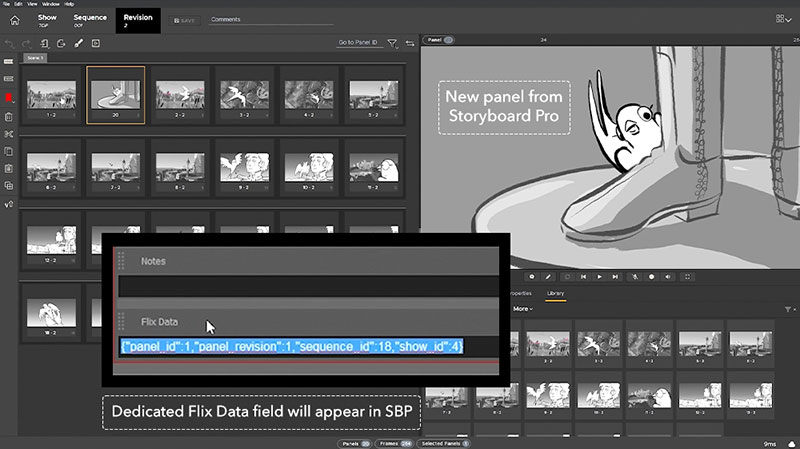Click the version check icon in sidebar

point(9,204)
